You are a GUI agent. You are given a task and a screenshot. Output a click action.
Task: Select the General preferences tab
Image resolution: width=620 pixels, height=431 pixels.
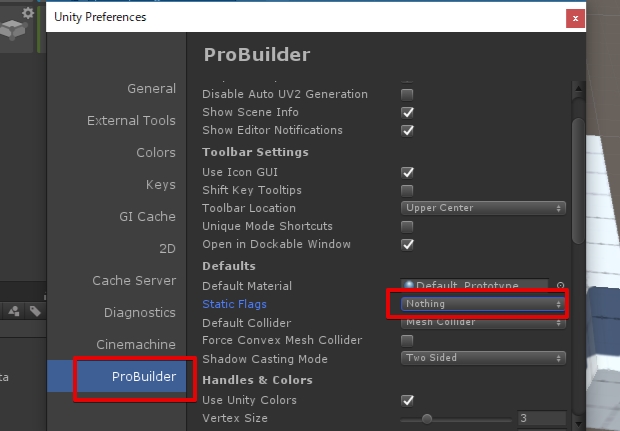coord(151,89)
